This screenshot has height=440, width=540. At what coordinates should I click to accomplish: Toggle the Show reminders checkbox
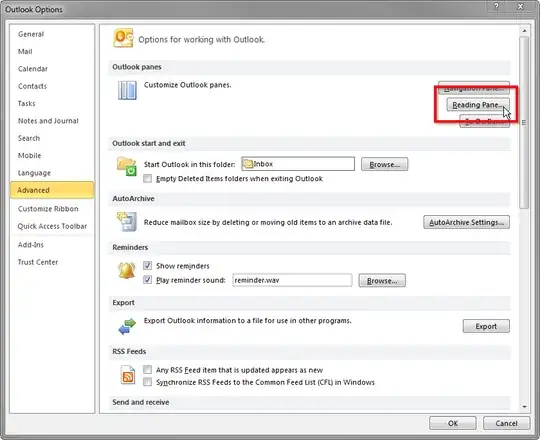click(147, 265)
